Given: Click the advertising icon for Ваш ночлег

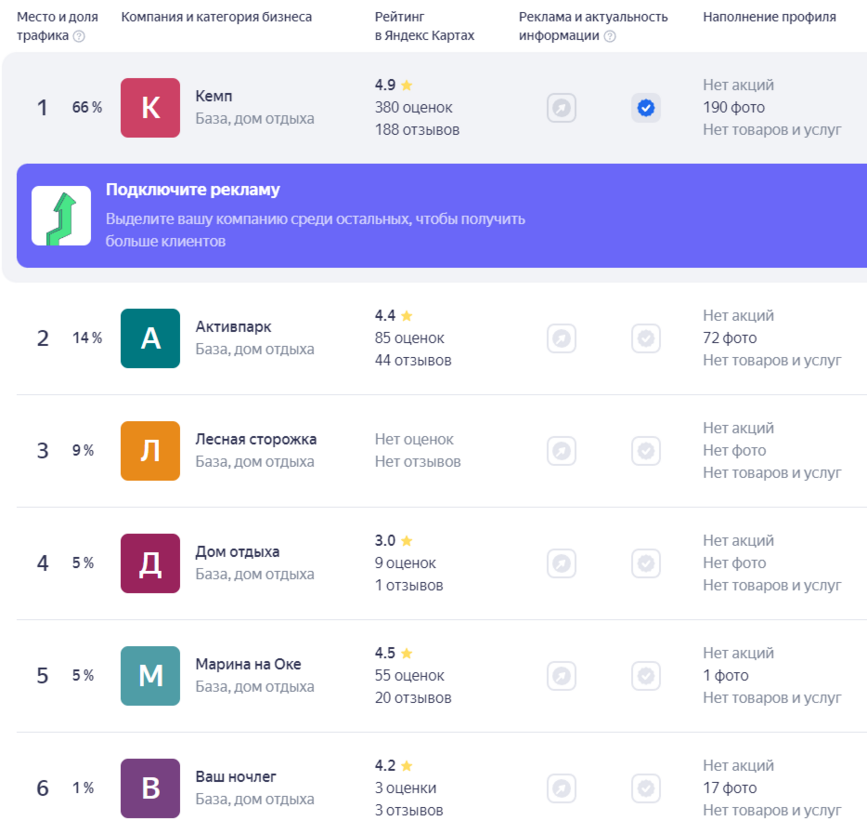Looking at the screenshot, I should [x=562, y=788].
